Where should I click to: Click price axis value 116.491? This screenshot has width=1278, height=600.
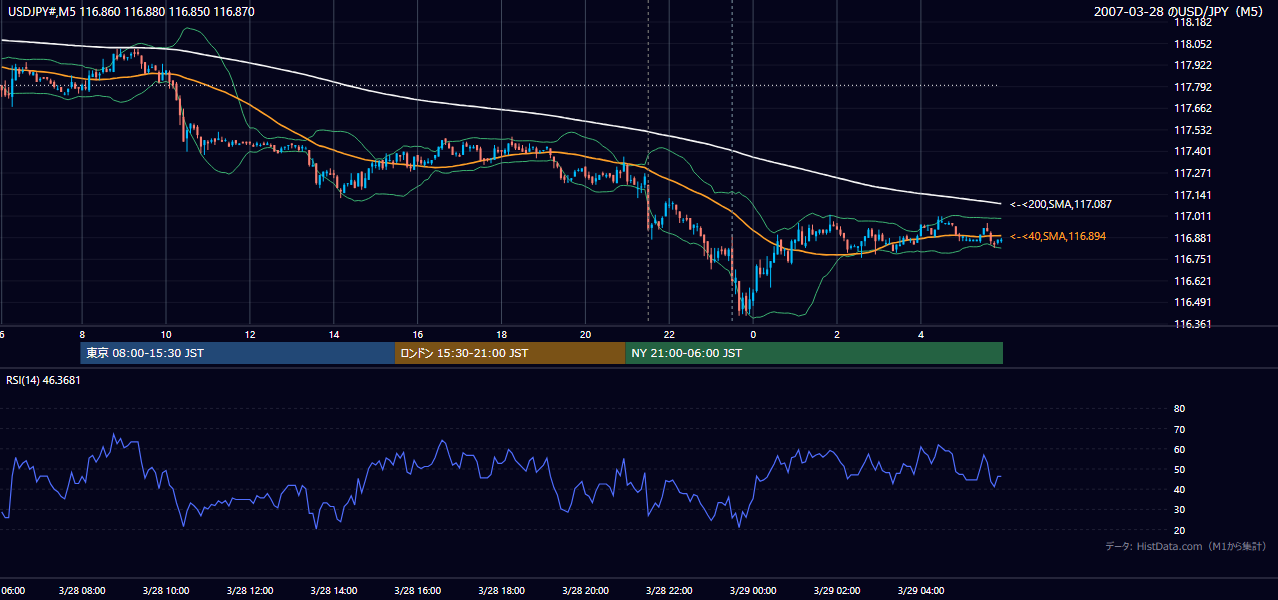[1192, 302]
